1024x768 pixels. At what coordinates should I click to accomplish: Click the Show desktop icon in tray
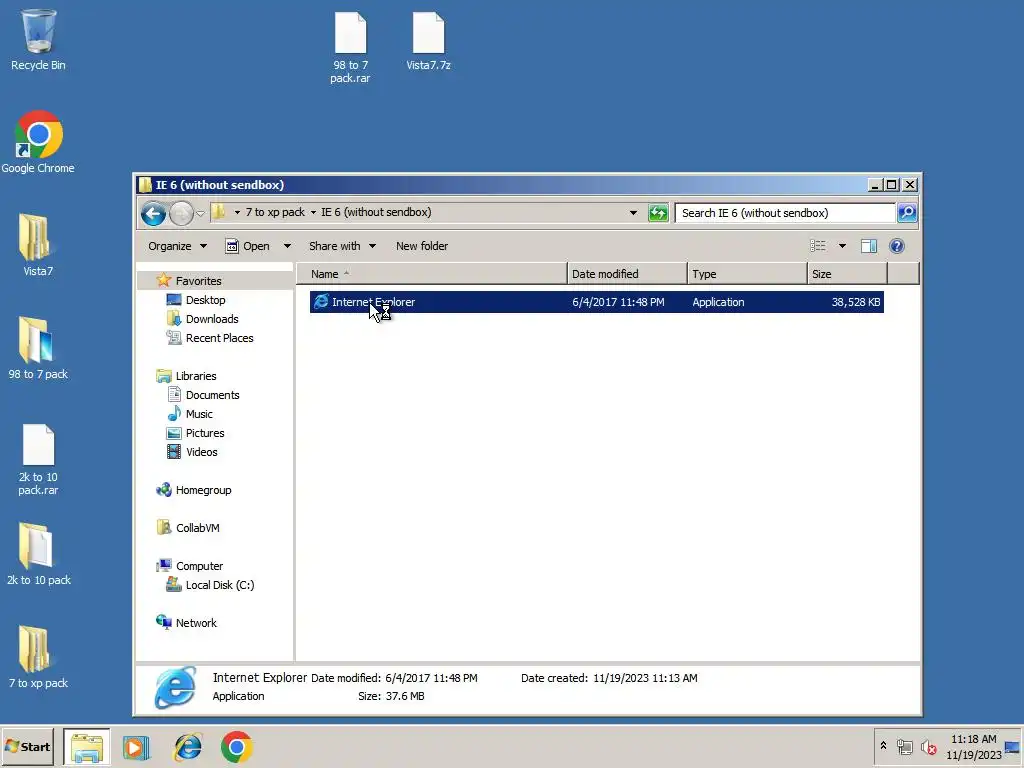click(1012, 747)
